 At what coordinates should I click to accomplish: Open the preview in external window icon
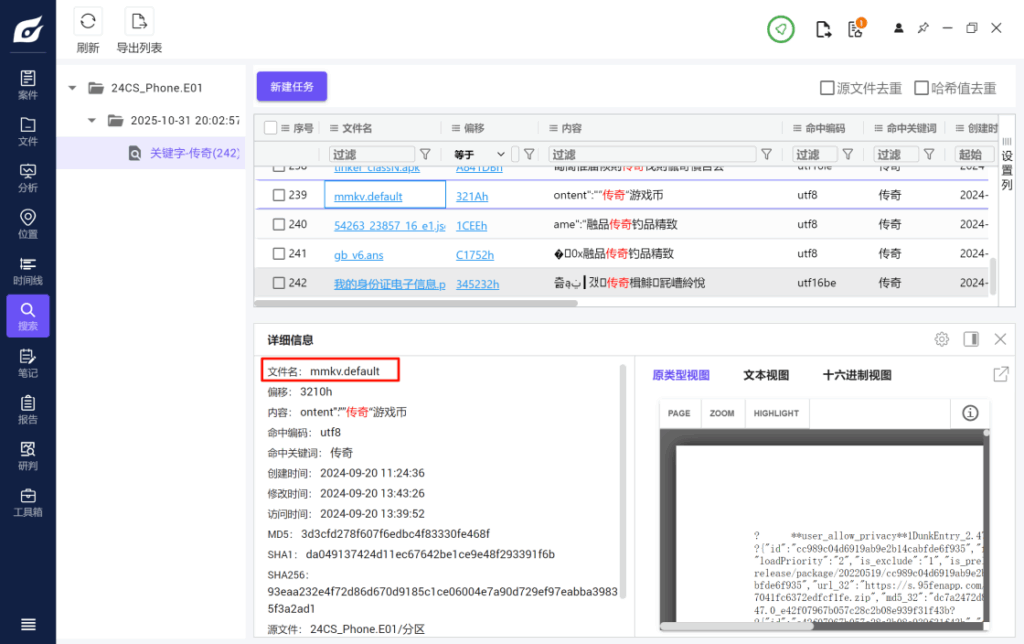[x=1000, y=374]
